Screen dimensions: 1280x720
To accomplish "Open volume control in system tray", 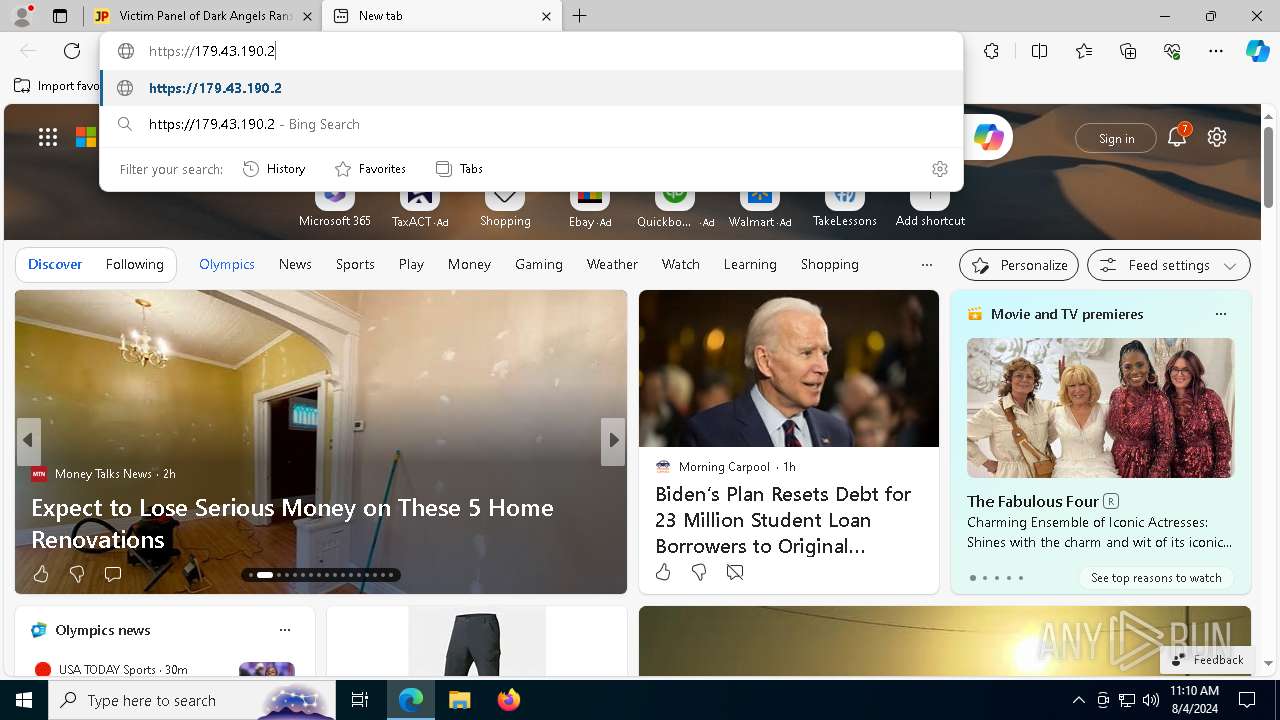I will click(1151, 700).
